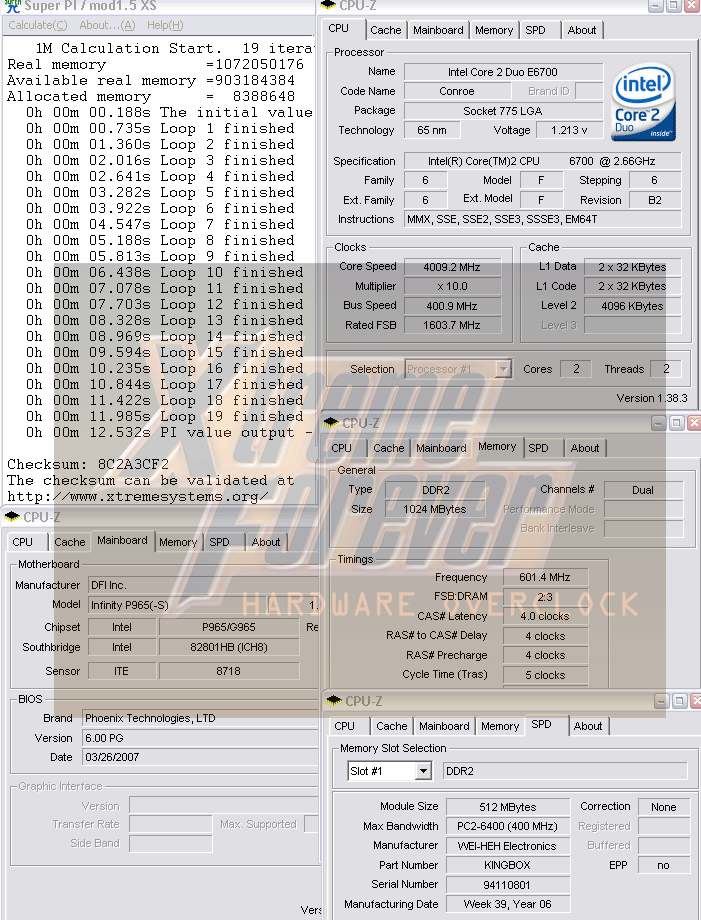Switch to Memory tab in top CPU-Z window
Image resolution: width=701 pixels, height=920 pixels.
[x=494, y=30]
